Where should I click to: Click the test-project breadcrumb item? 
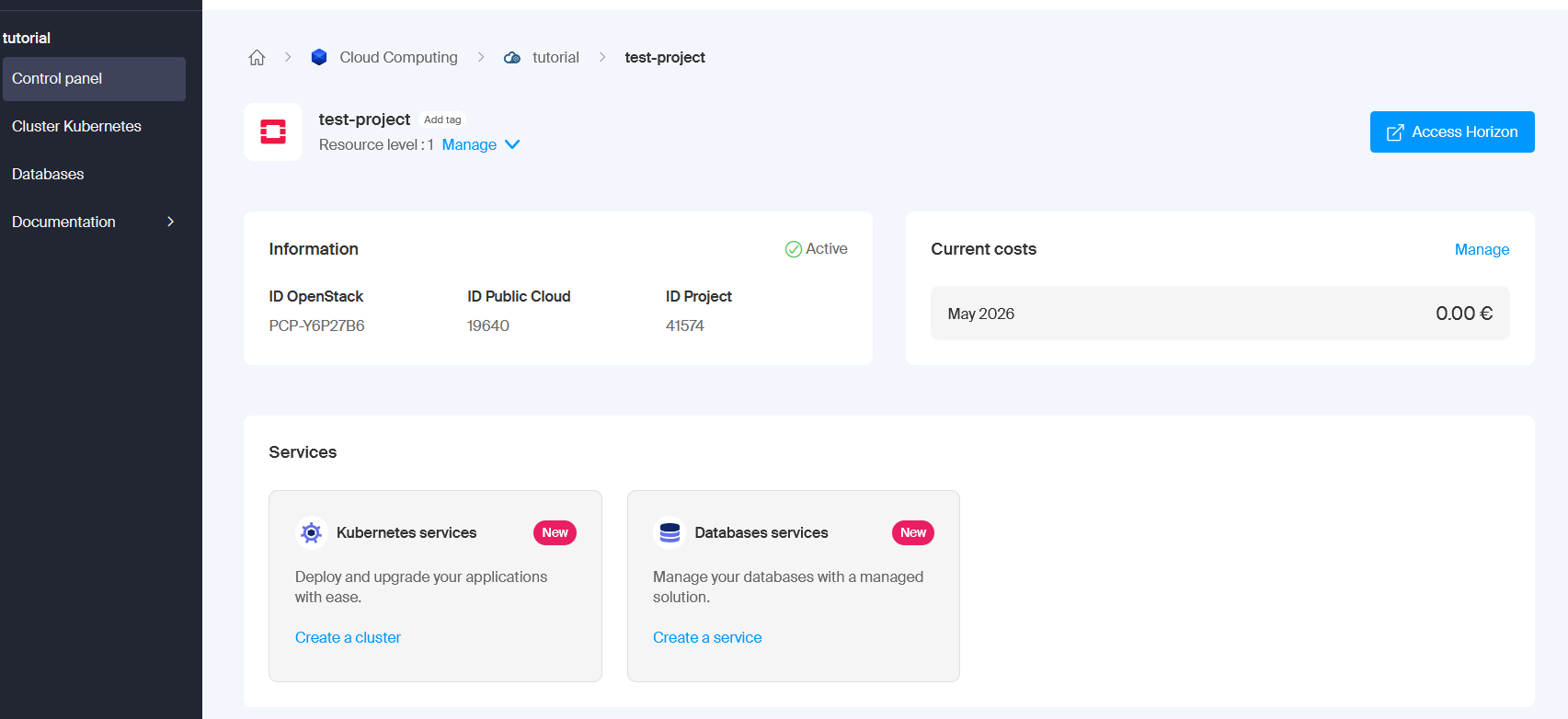point(665,57)
